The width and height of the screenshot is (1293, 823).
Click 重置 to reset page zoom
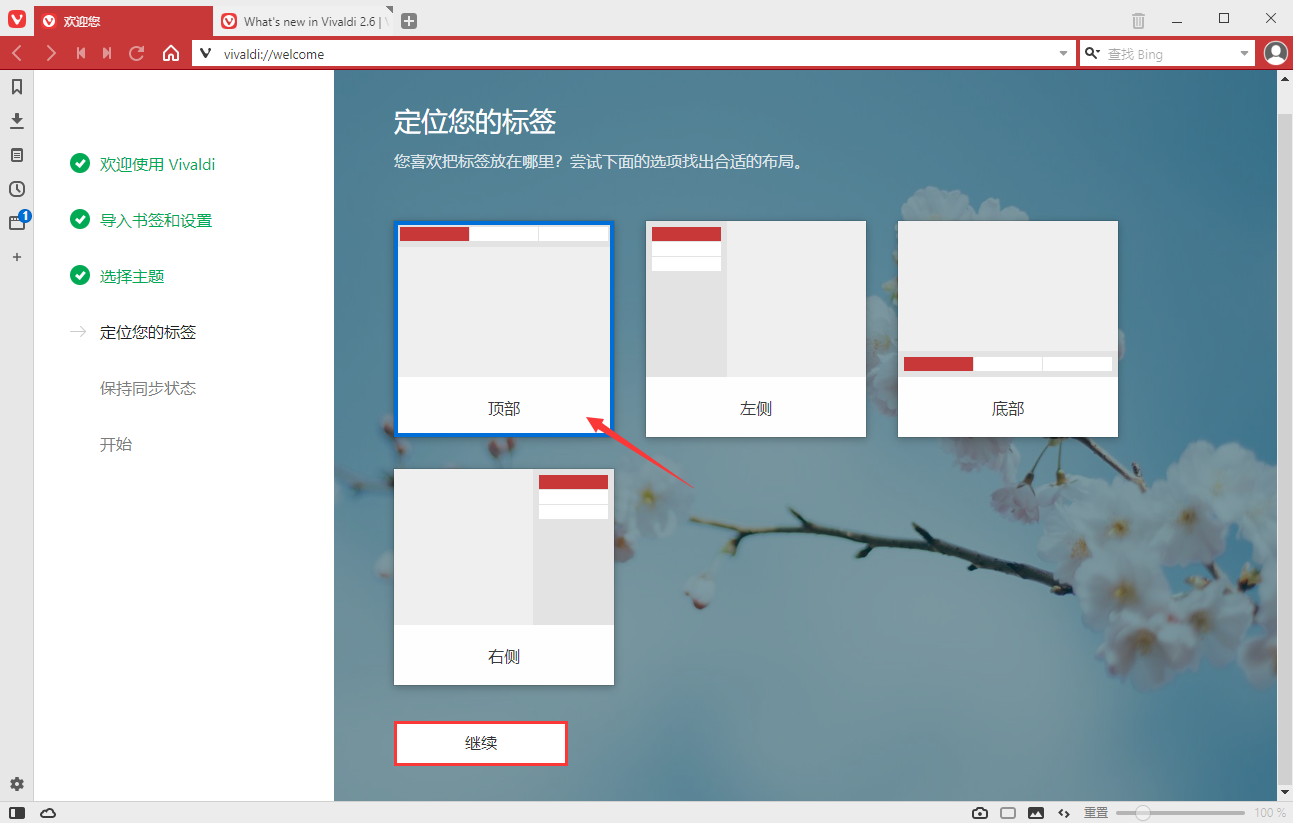tap(1095, 813)
